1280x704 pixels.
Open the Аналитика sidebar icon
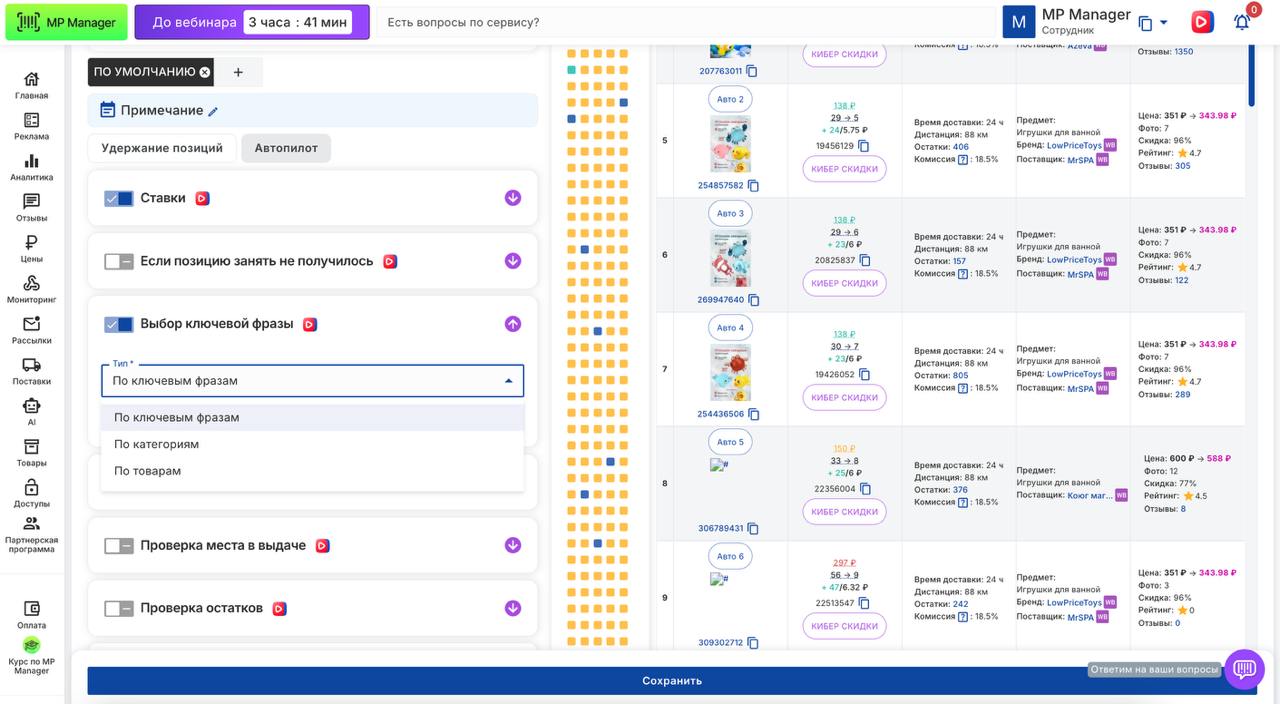[x=31, y=167]
